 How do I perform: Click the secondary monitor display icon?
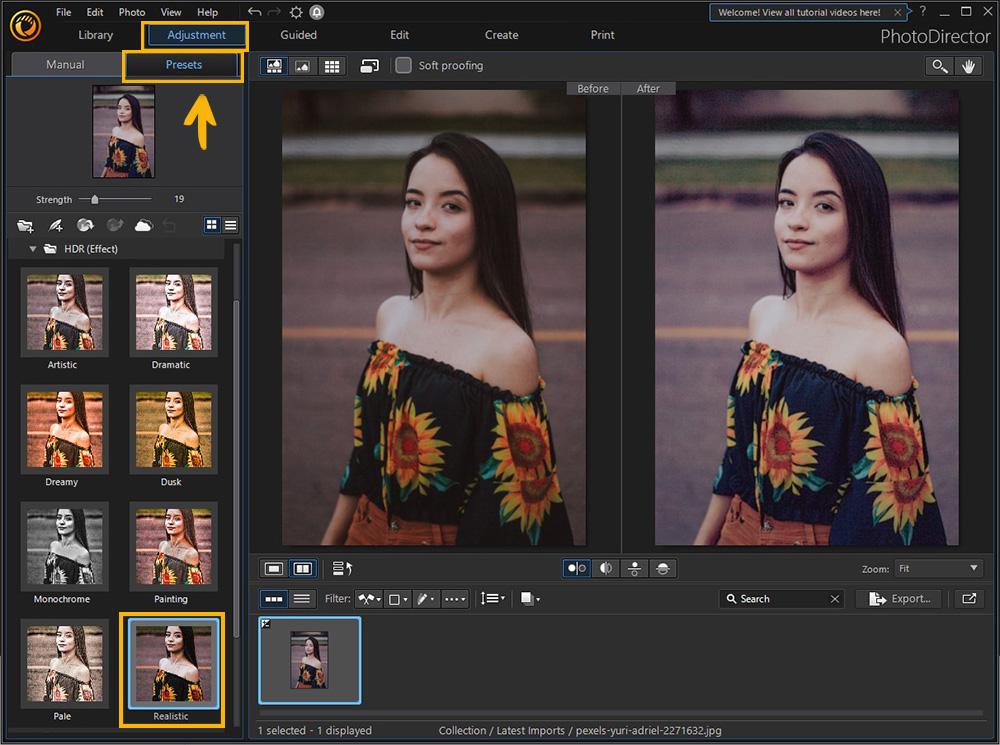[x=369, y=66]
